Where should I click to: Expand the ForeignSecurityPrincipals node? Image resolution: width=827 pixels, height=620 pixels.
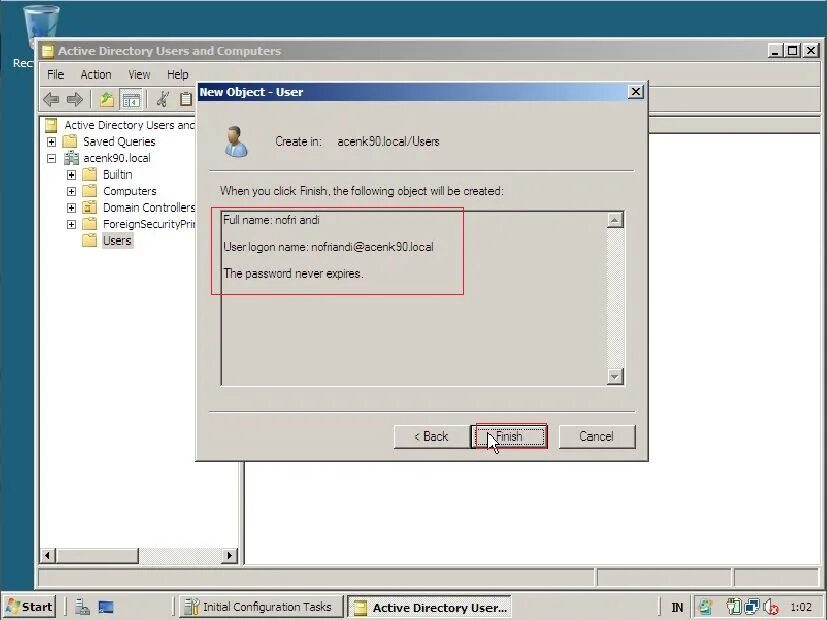(x=71, y=224)
